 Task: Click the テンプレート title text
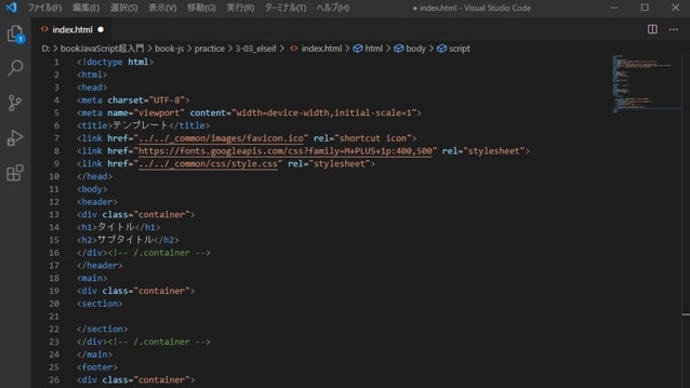(140, 125)
